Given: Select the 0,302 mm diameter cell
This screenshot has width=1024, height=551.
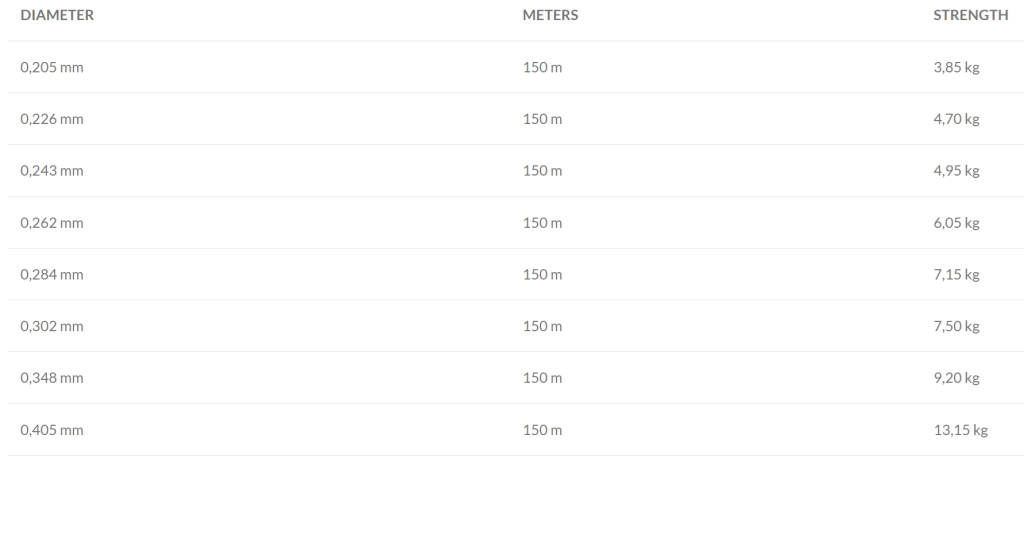Looking at the screenshot, I should (52, 326).
